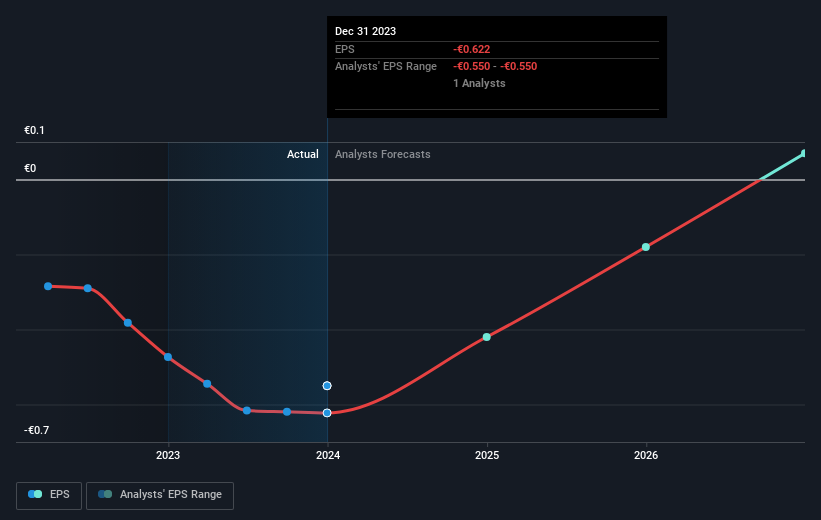821x520 pixels.
Task: Click the 1 Analysts text in the tooltip
Action: [x=479, y=83]
